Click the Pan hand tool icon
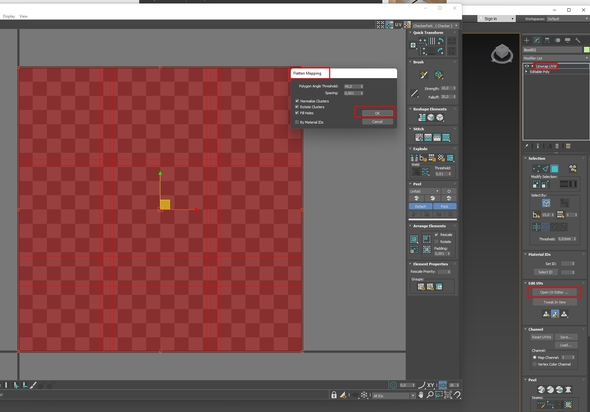 [421, 395]
